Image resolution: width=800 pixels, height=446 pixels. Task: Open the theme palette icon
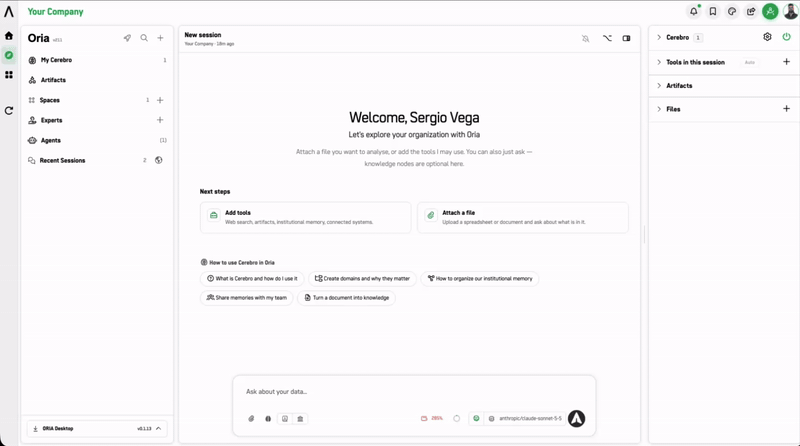pos(732,11)
